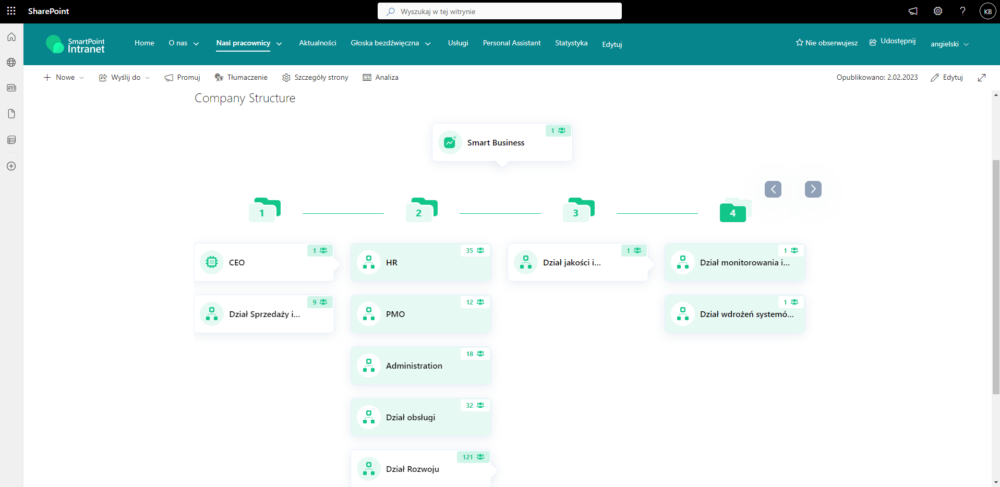Screen dimensions: 1000x487
Task: Click the right arrow navigation button
Action: (x=813, y=189)
